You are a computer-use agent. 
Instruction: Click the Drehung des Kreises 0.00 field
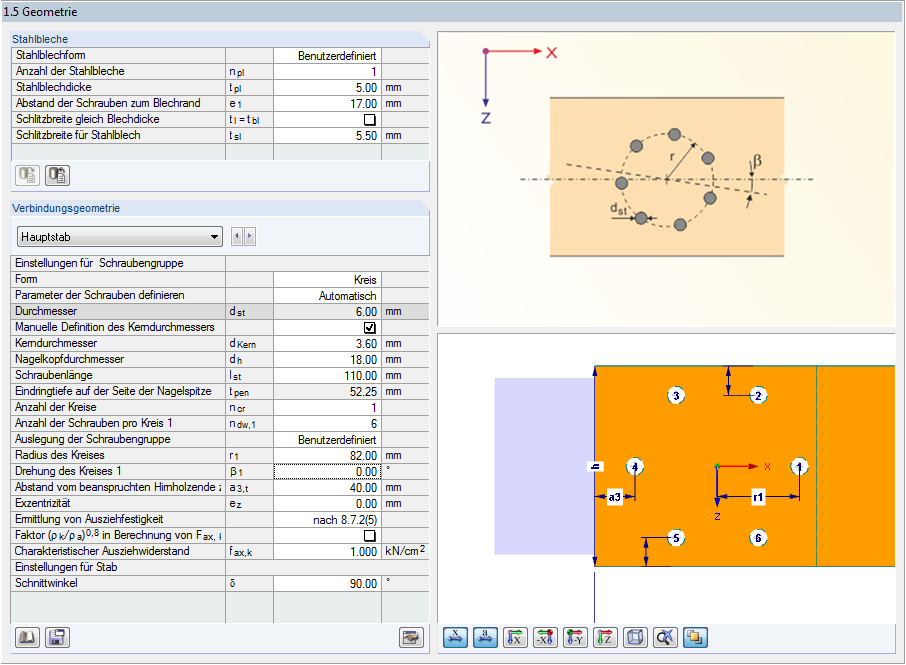(x=327, y=471)
